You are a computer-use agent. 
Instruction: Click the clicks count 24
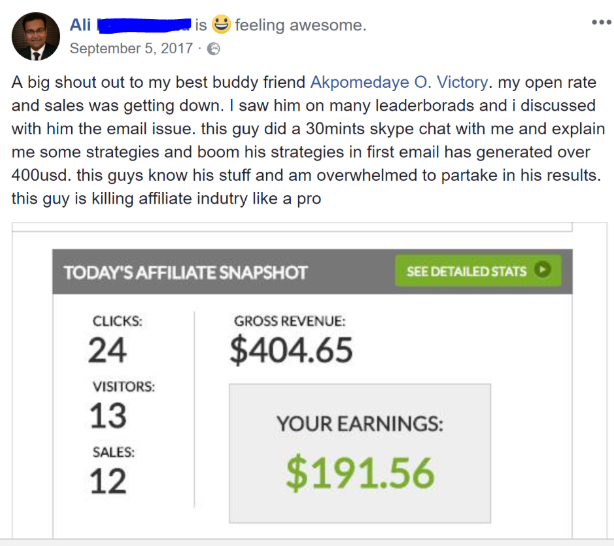click(107, 351)
